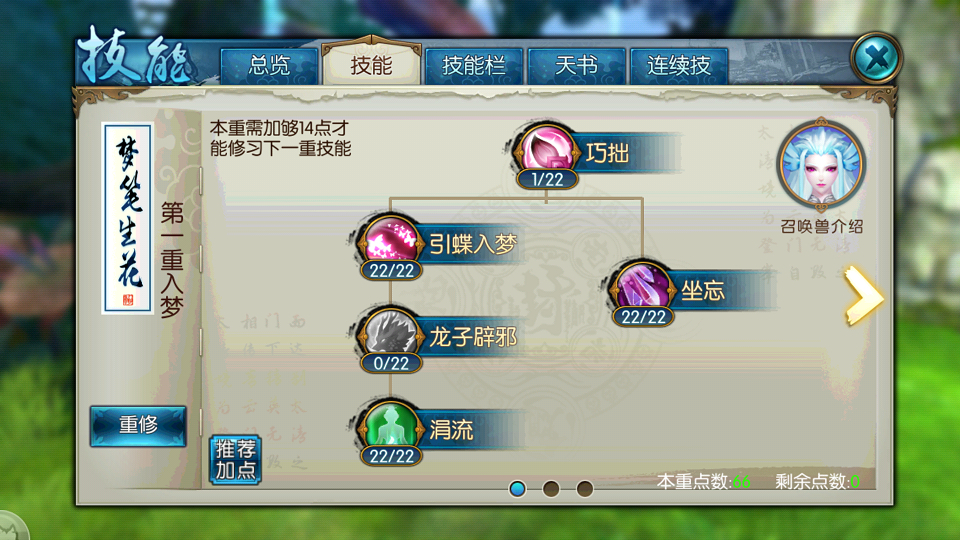Open the 召唤兽介绍 portrait

coord(820,165)
